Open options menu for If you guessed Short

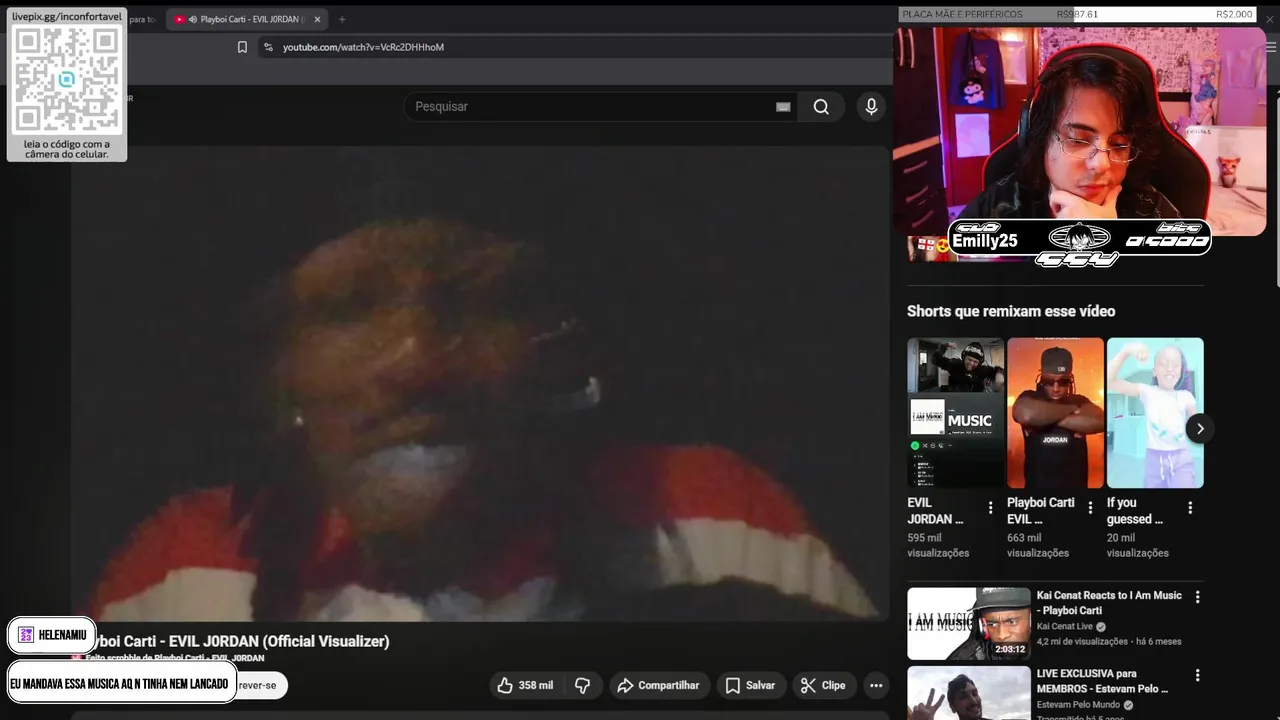[x=1190, y=508]
